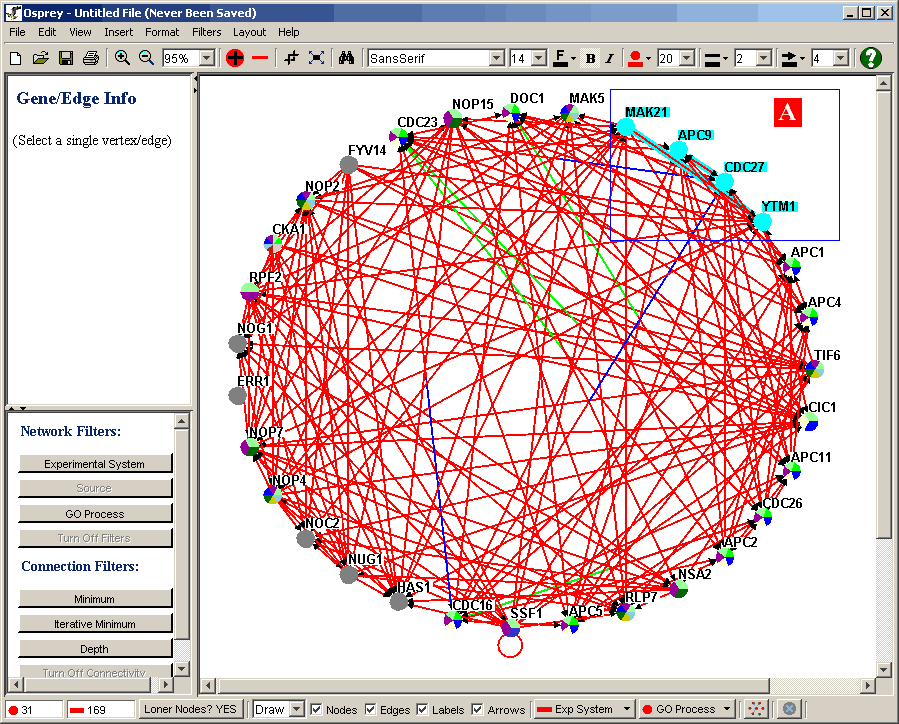Open help with the green question mark
This screenshot has height=724, width=899.
pyautogui.click(x=870, y=58)
